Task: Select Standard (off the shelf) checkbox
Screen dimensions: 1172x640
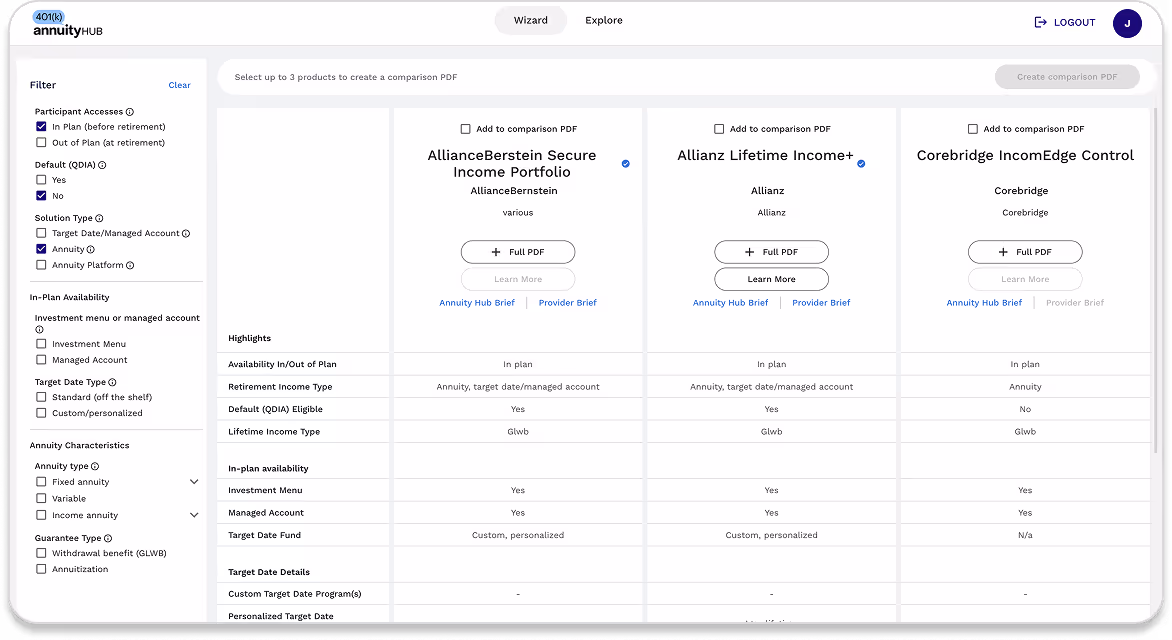Action: [x=41, y=397]
